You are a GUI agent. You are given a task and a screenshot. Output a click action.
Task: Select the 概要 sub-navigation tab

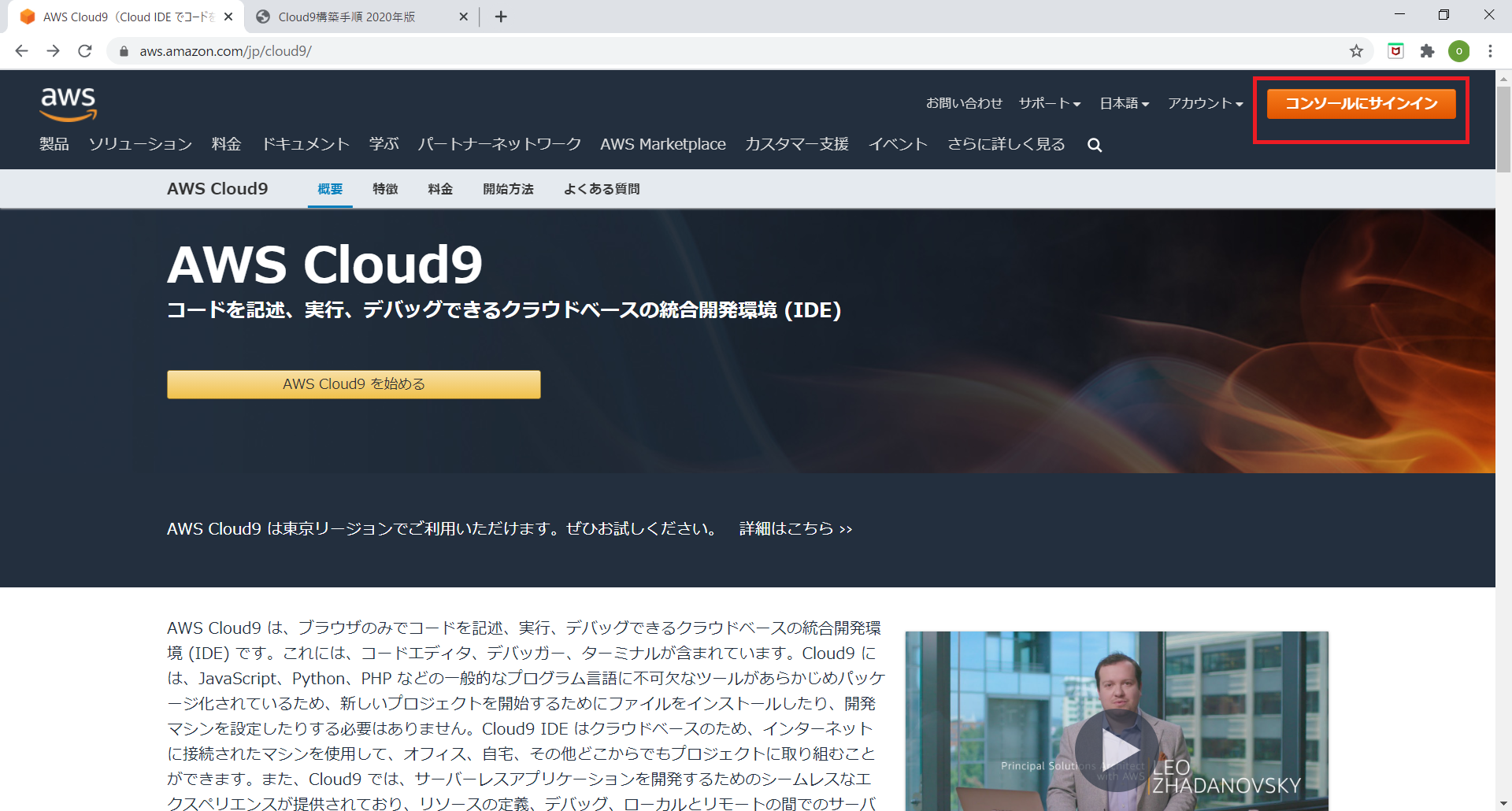coord(330,189)
